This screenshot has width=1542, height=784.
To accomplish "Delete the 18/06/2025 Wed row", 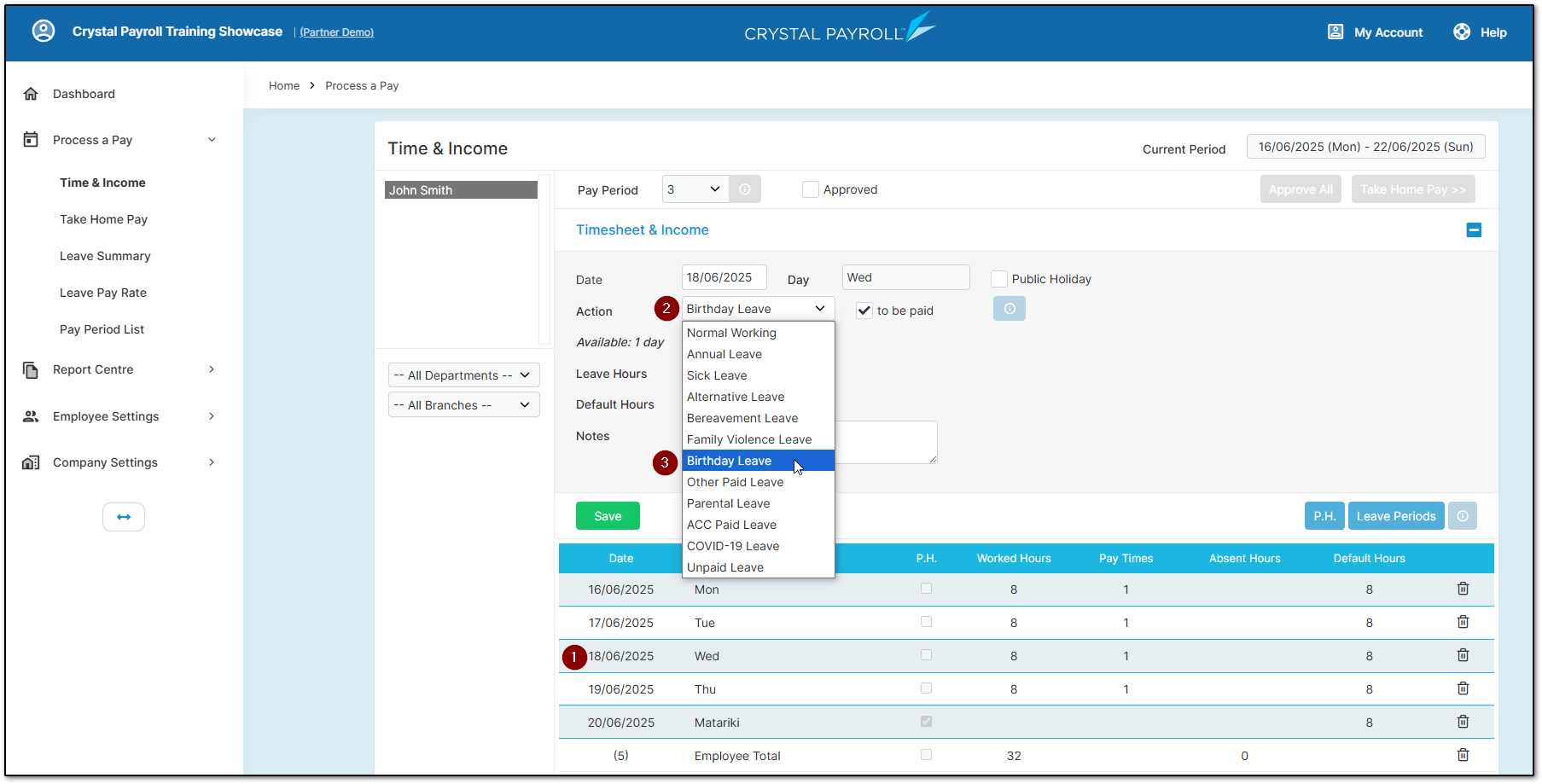I will [1463, 655].
